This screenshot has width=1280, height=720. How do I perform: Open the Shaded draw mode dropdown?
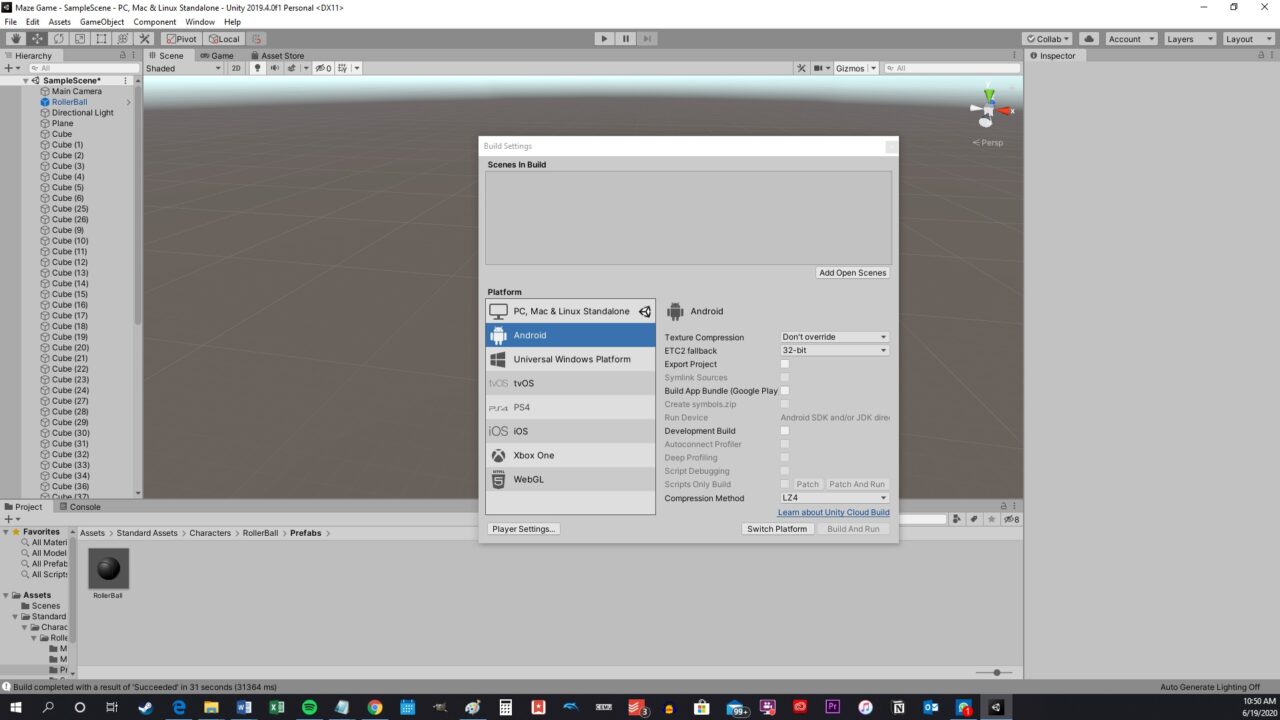tap(185, 68)
